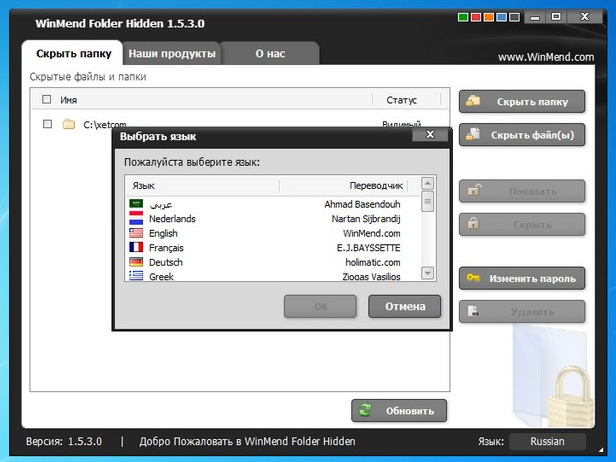Click the Отмена button
The image size is (616, 462).
tap(405, 306)
